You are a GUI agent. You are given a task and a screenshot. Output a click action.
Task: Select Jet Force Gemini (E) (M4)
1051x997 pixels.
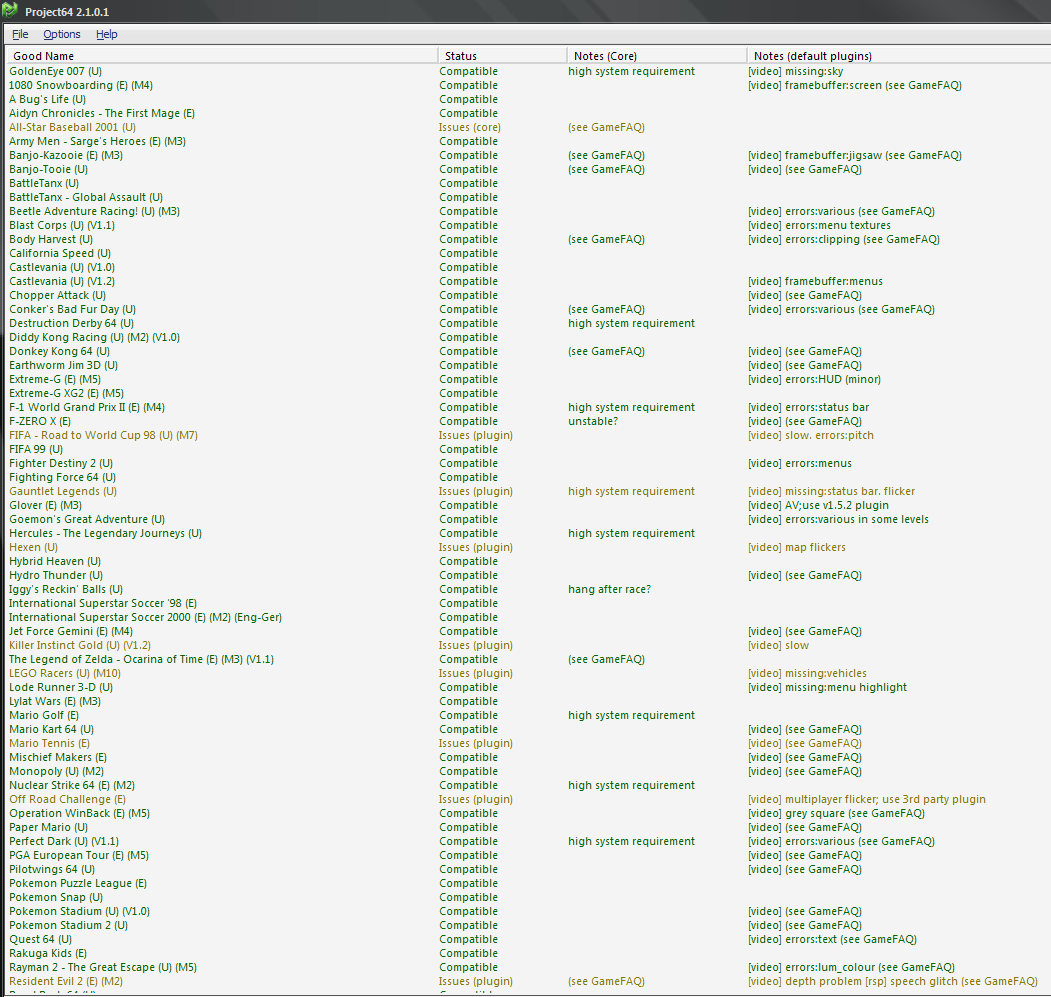(x=71, y=632)
